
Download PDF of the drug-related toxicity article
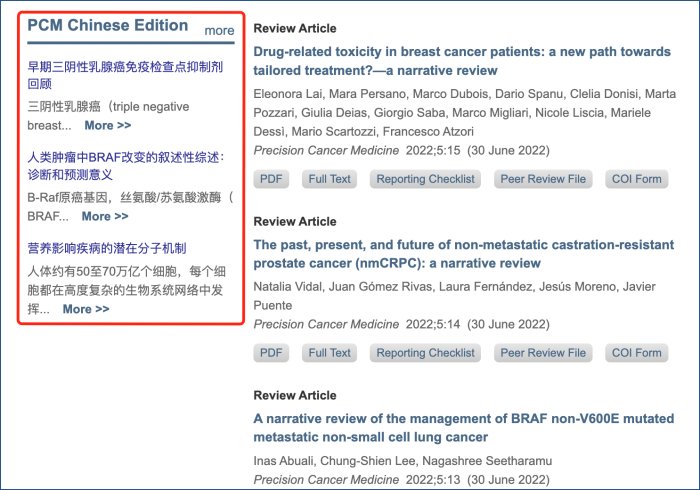(271, 179)
